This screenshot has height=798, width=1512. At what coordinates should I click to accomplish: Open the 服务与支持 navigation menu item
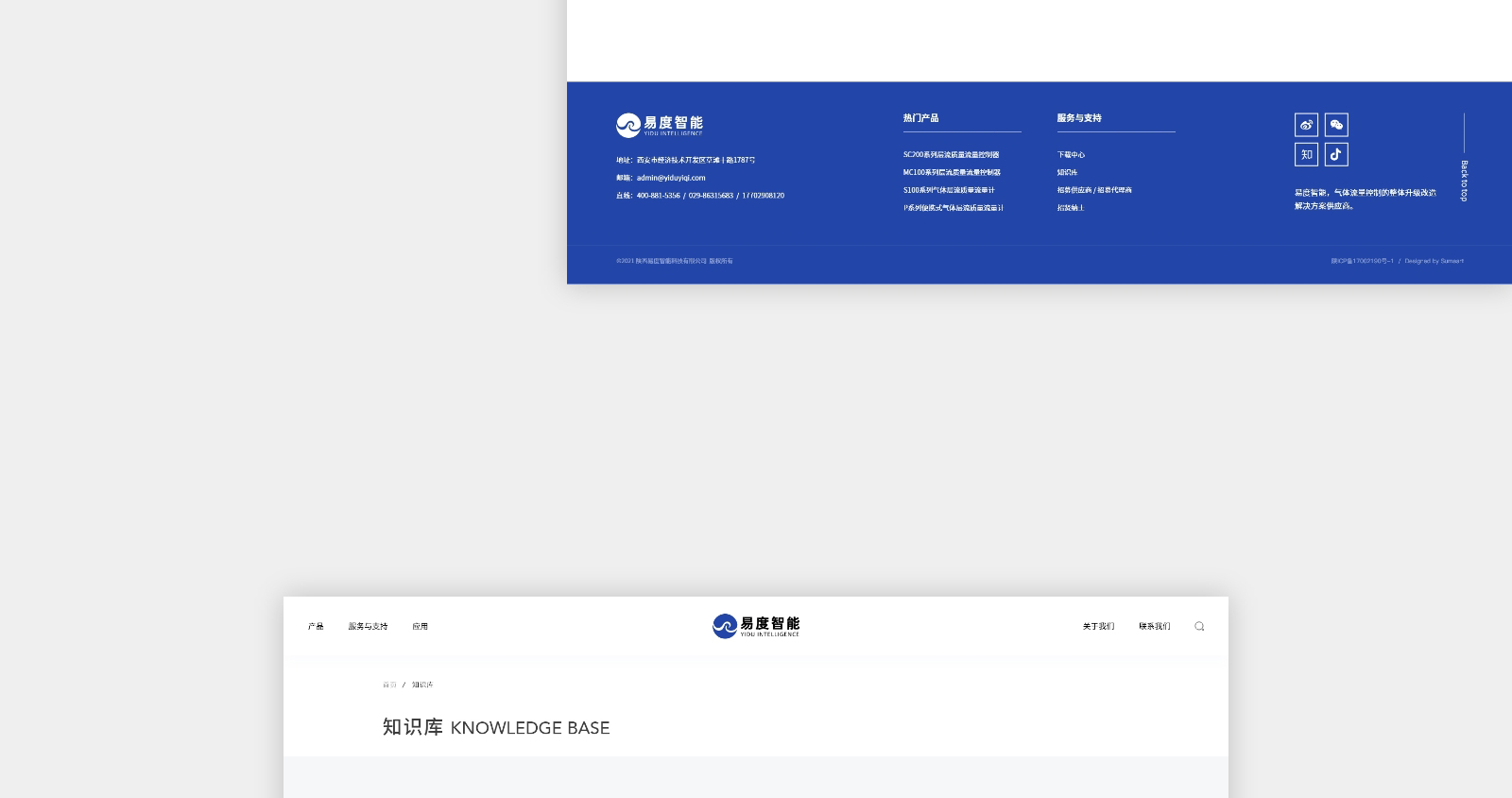[368, 627]
